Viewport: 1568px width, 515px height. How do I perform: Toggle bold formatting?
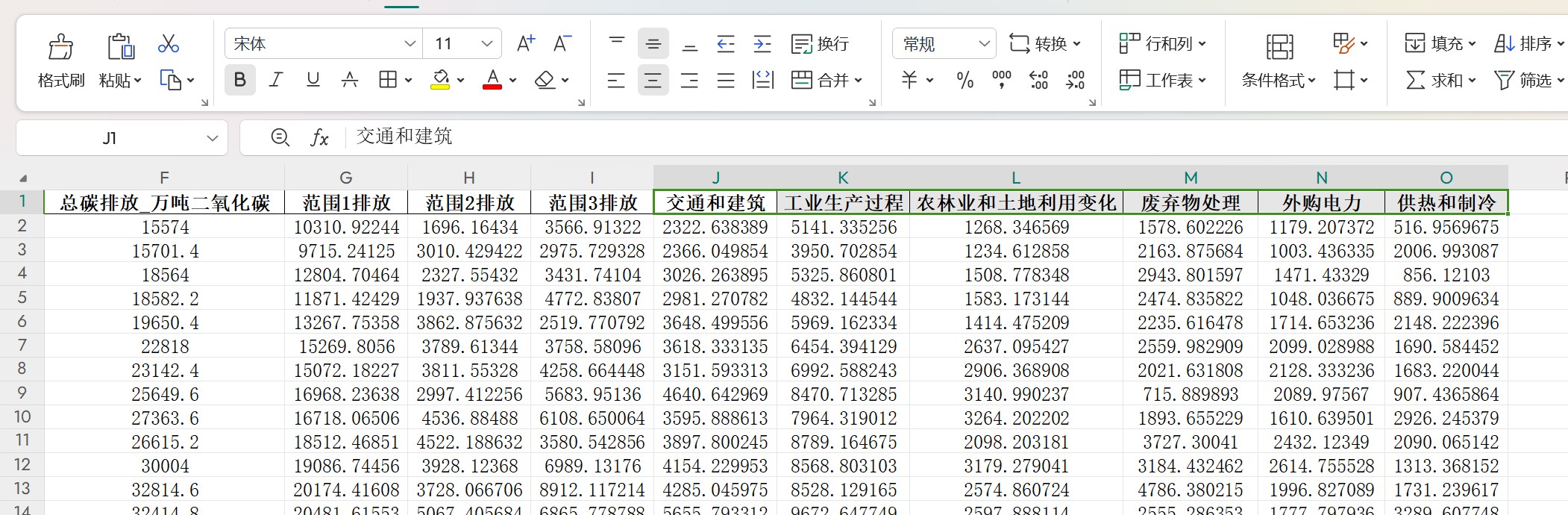click(x=239, y=80)
